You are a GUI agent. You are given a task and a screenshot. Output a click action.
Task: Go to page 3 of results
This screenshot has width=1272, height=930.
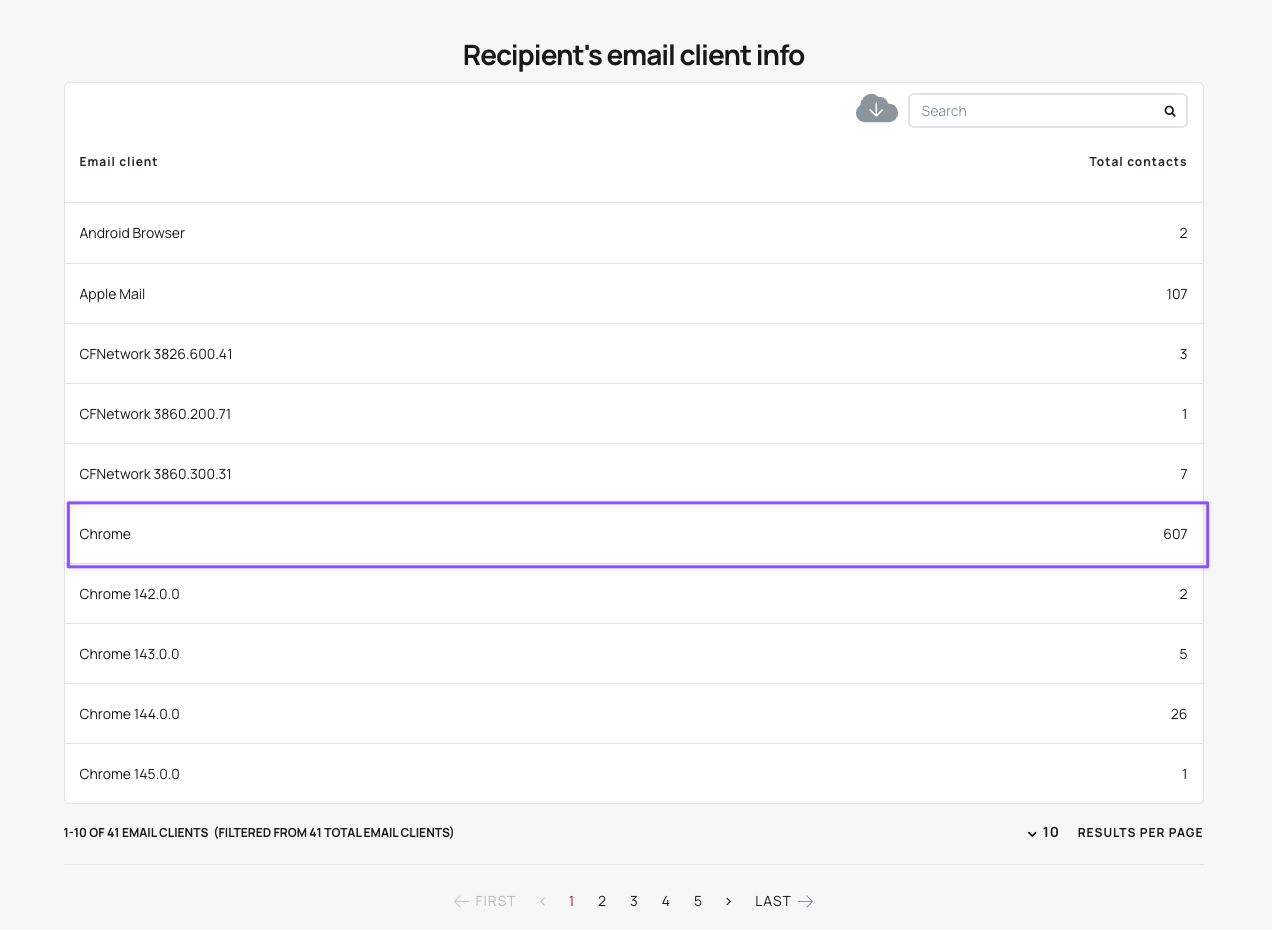[x=634, y=901]
